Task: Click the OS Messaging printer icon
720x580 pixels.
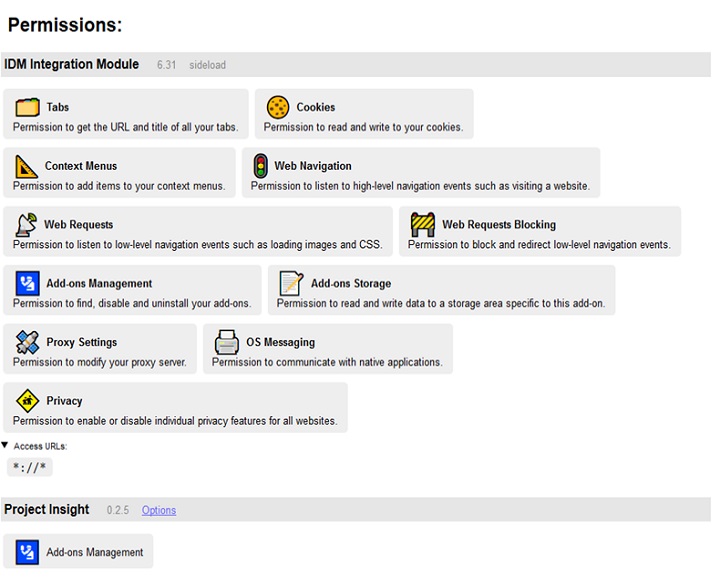Action: [x=227, y=343]
